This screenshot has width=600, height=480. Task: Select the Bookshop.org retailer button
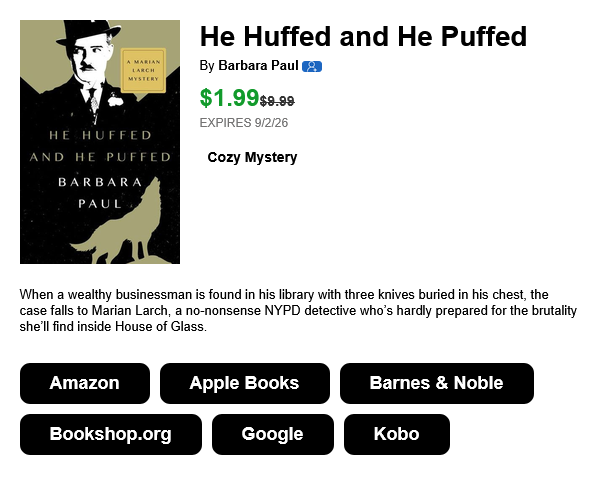pyautogui.click(x=111, y=434)
